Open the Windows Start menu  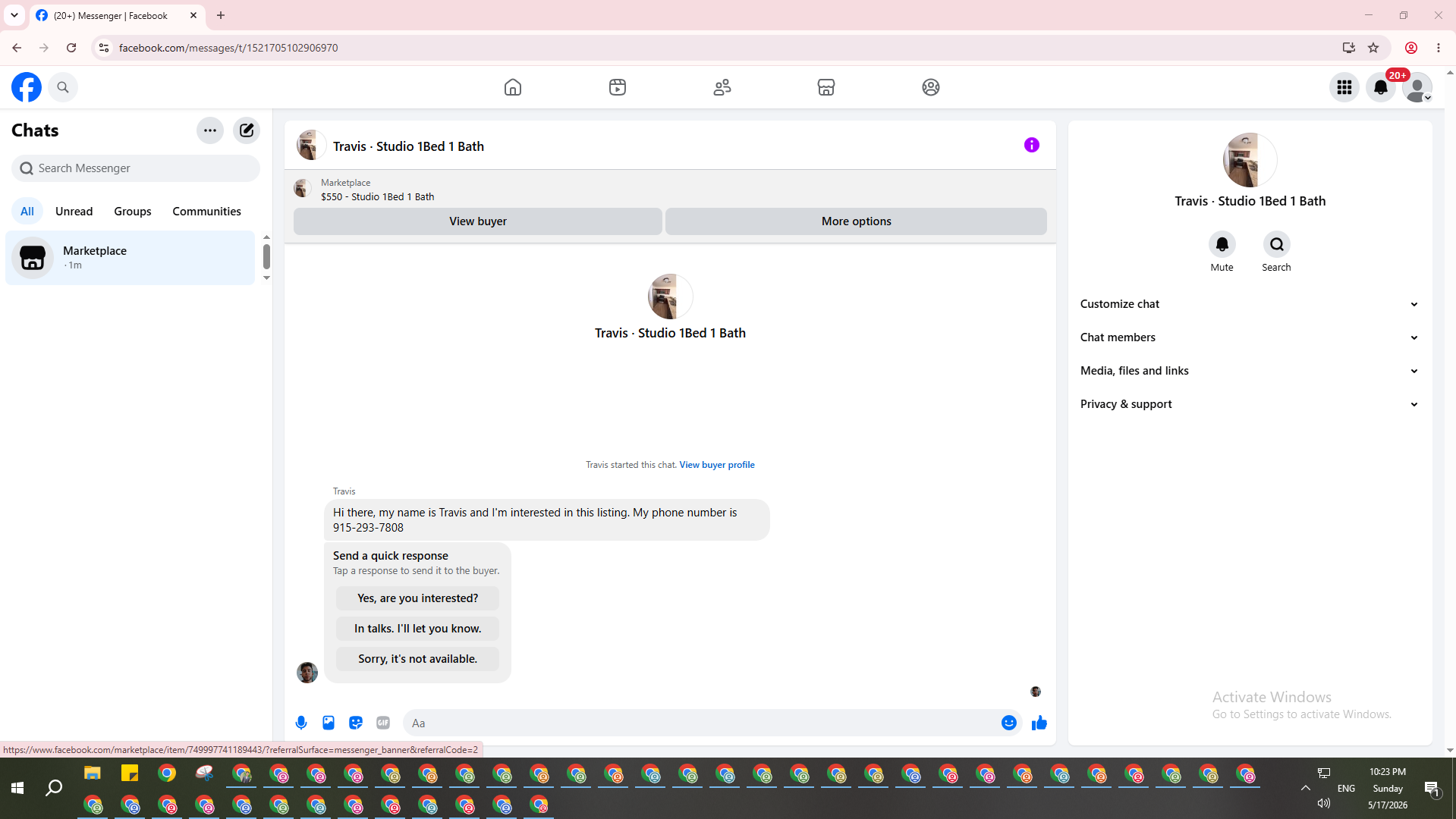17,789
